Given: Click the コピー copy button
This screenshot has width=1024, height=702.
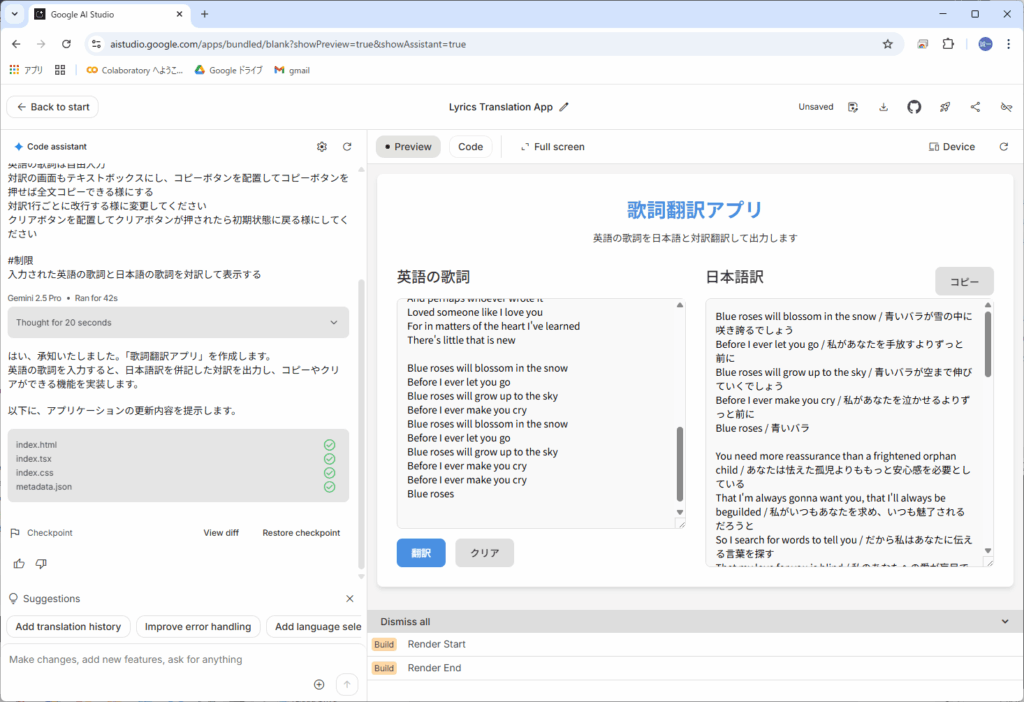Looking at the screenshot, I should [x=965, y=281].
